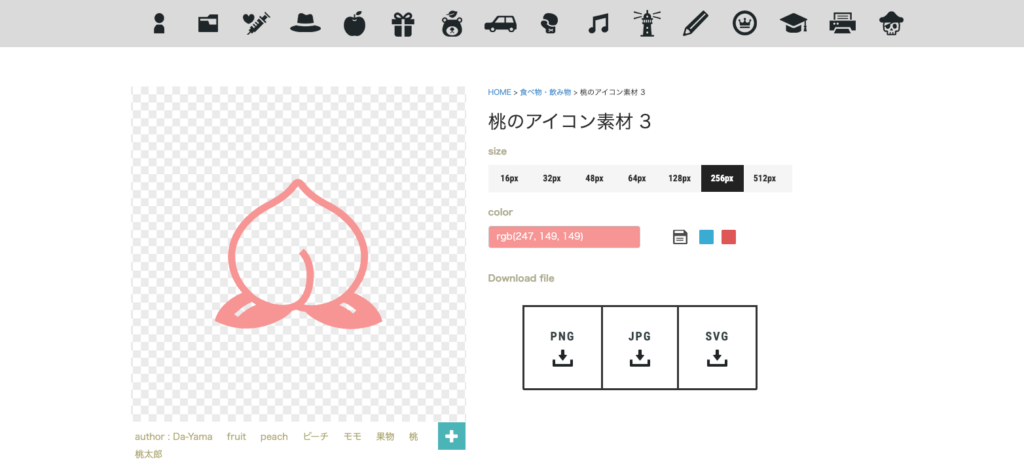Open the gift box icon category
Viewport: 1024px width, 474px height.
[402, 22]
